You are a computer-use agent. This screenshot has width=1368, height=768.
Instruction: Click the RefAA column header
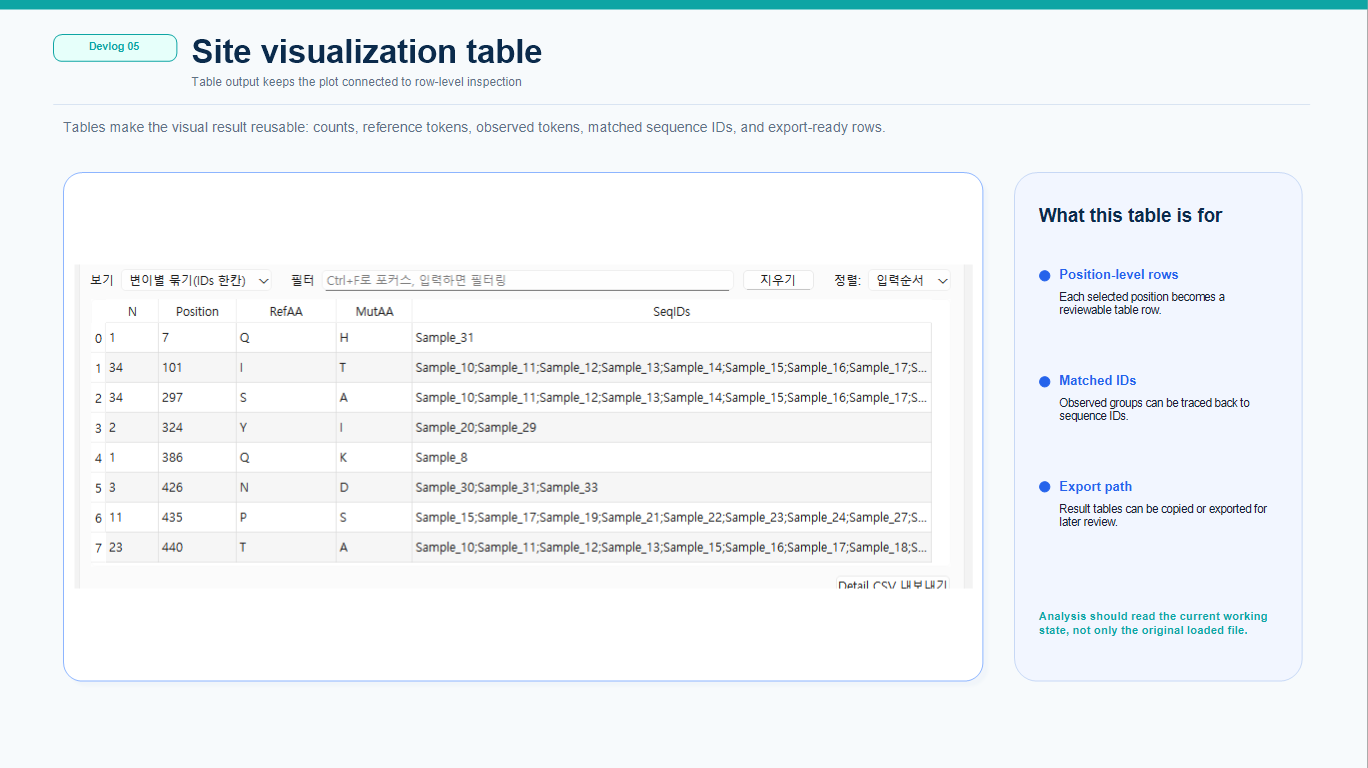(x=286, y=311)
